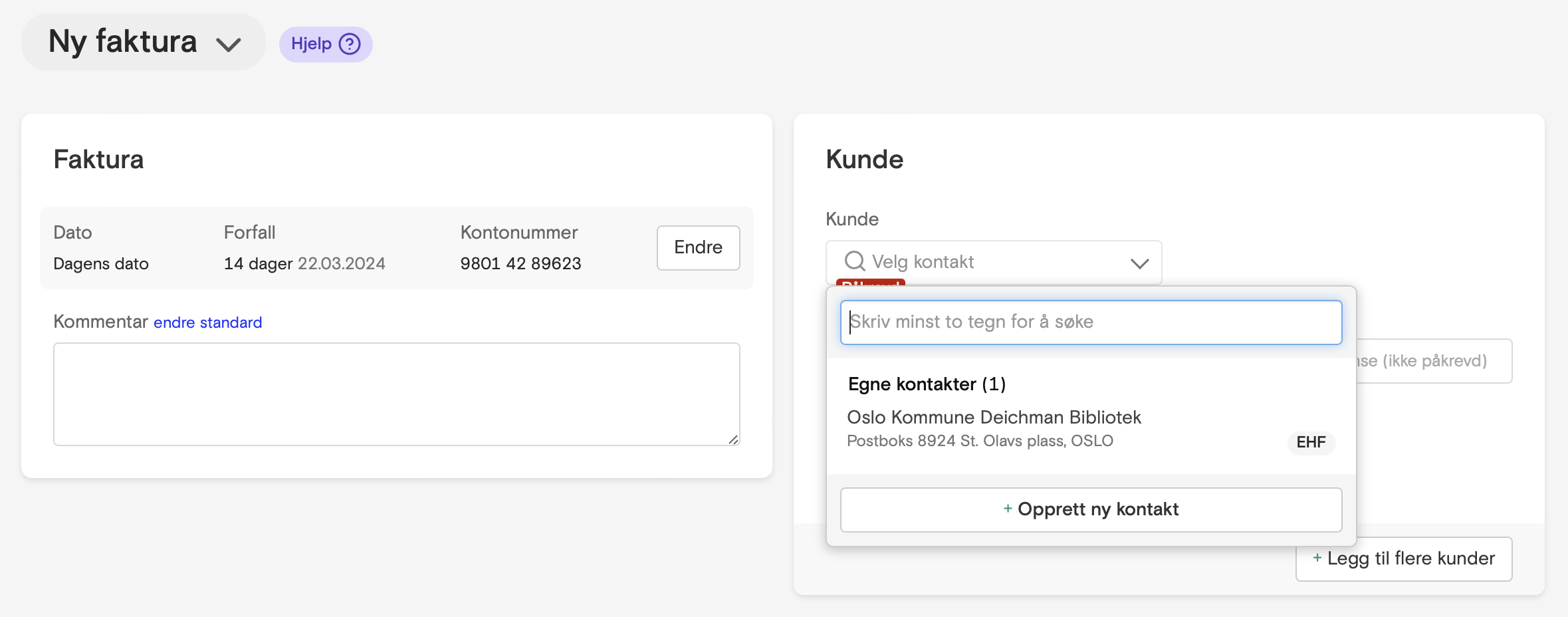Screen dimensions: 1568x617
Task: Click Legg til flere kunder button
Action: 1404,559
